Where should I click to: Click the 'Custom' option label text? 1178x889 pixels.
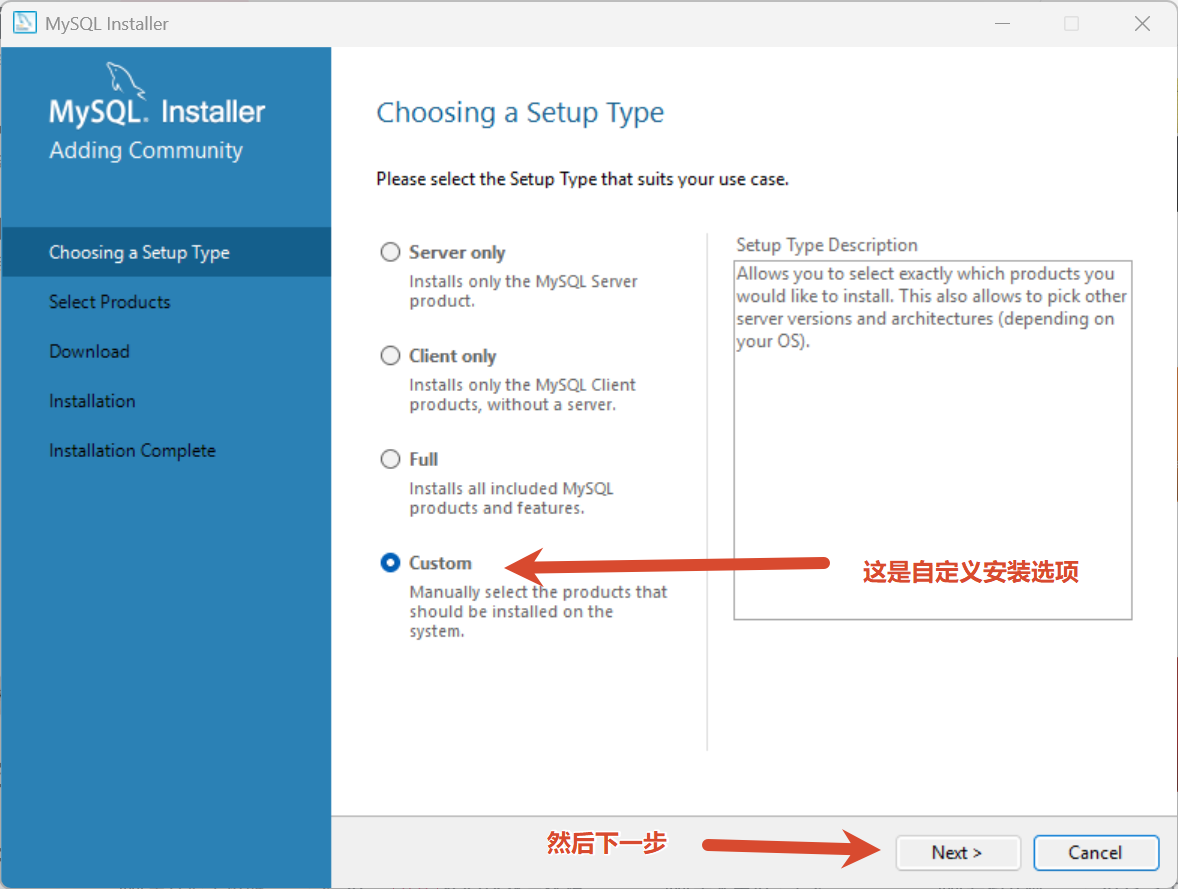pos(440,563)
